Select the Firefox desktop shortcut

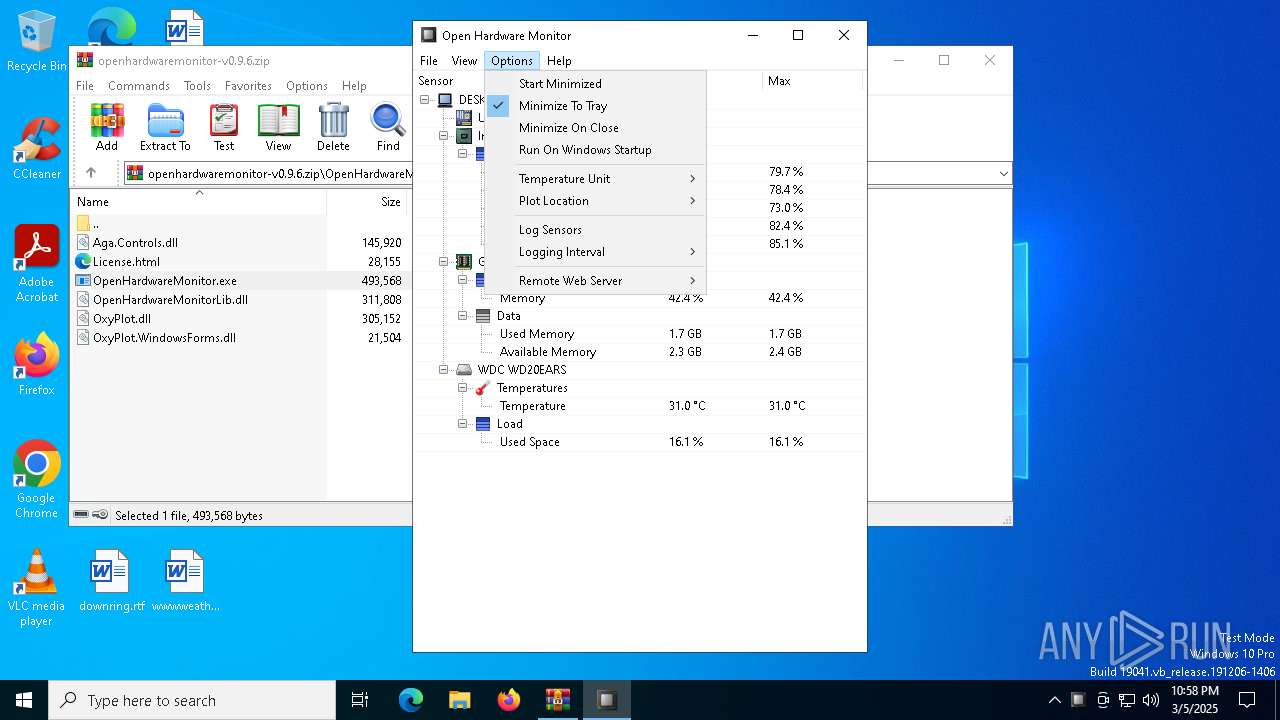coord(37,364)
